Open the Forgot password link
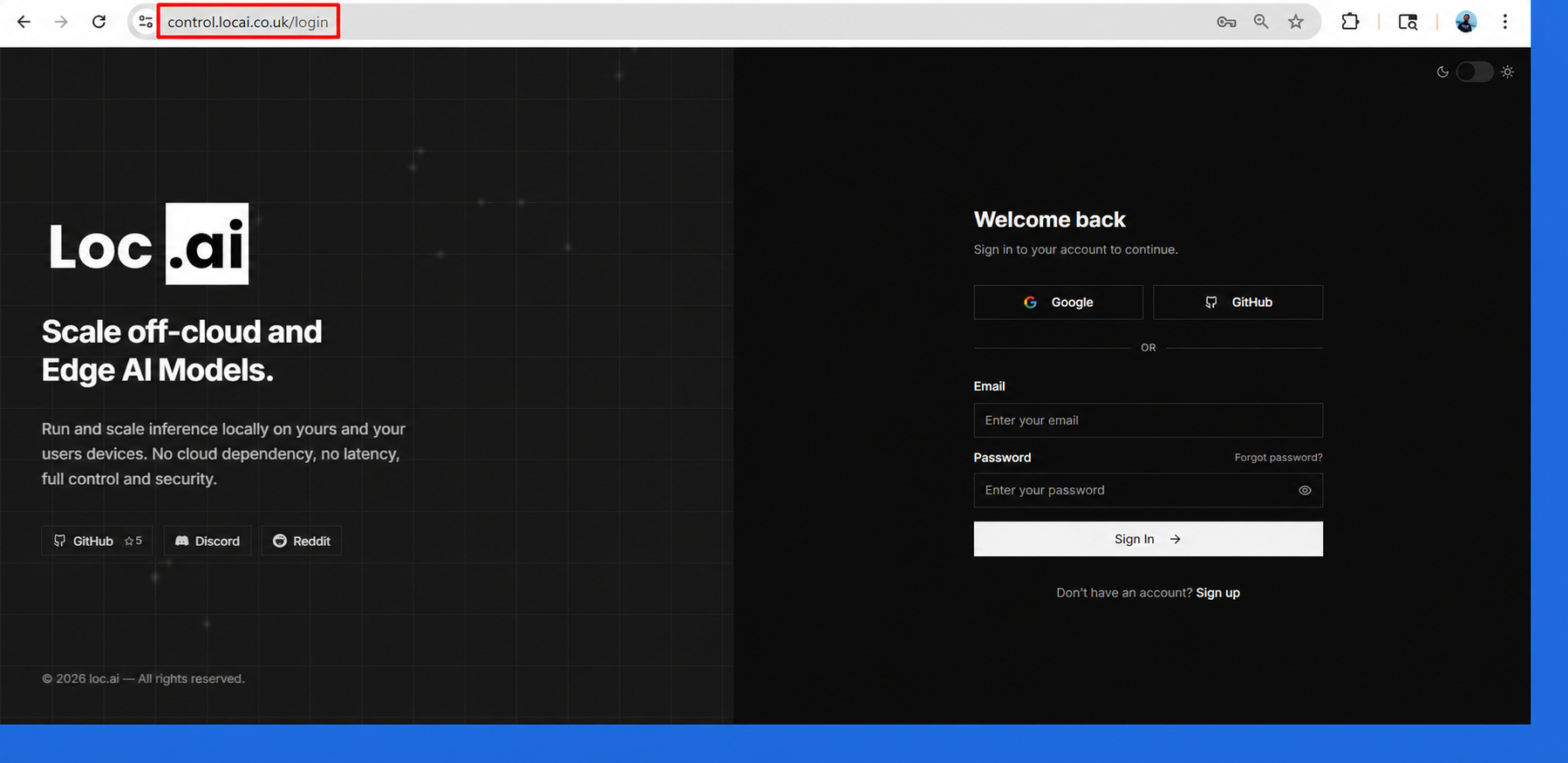 (1278, 457)
